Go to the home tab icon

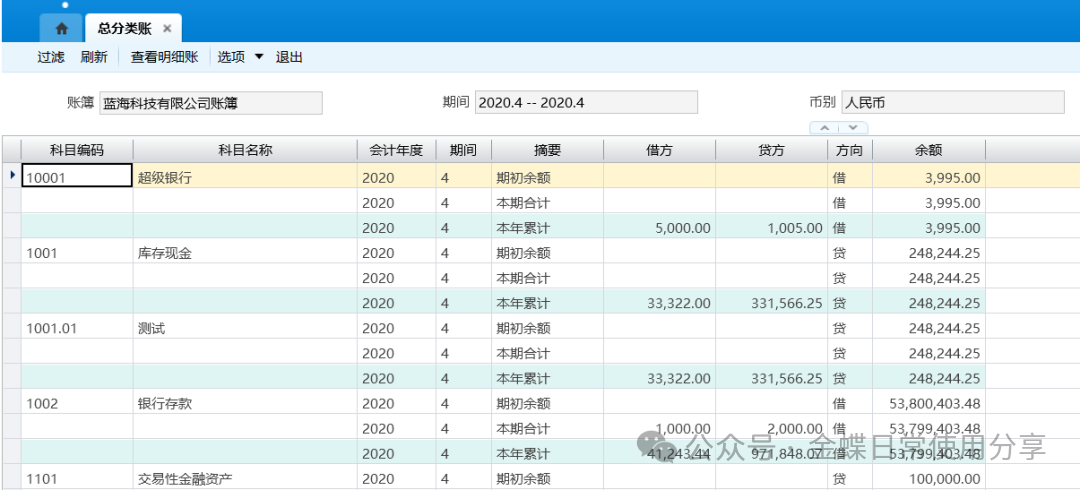click(x=61, y=28)
